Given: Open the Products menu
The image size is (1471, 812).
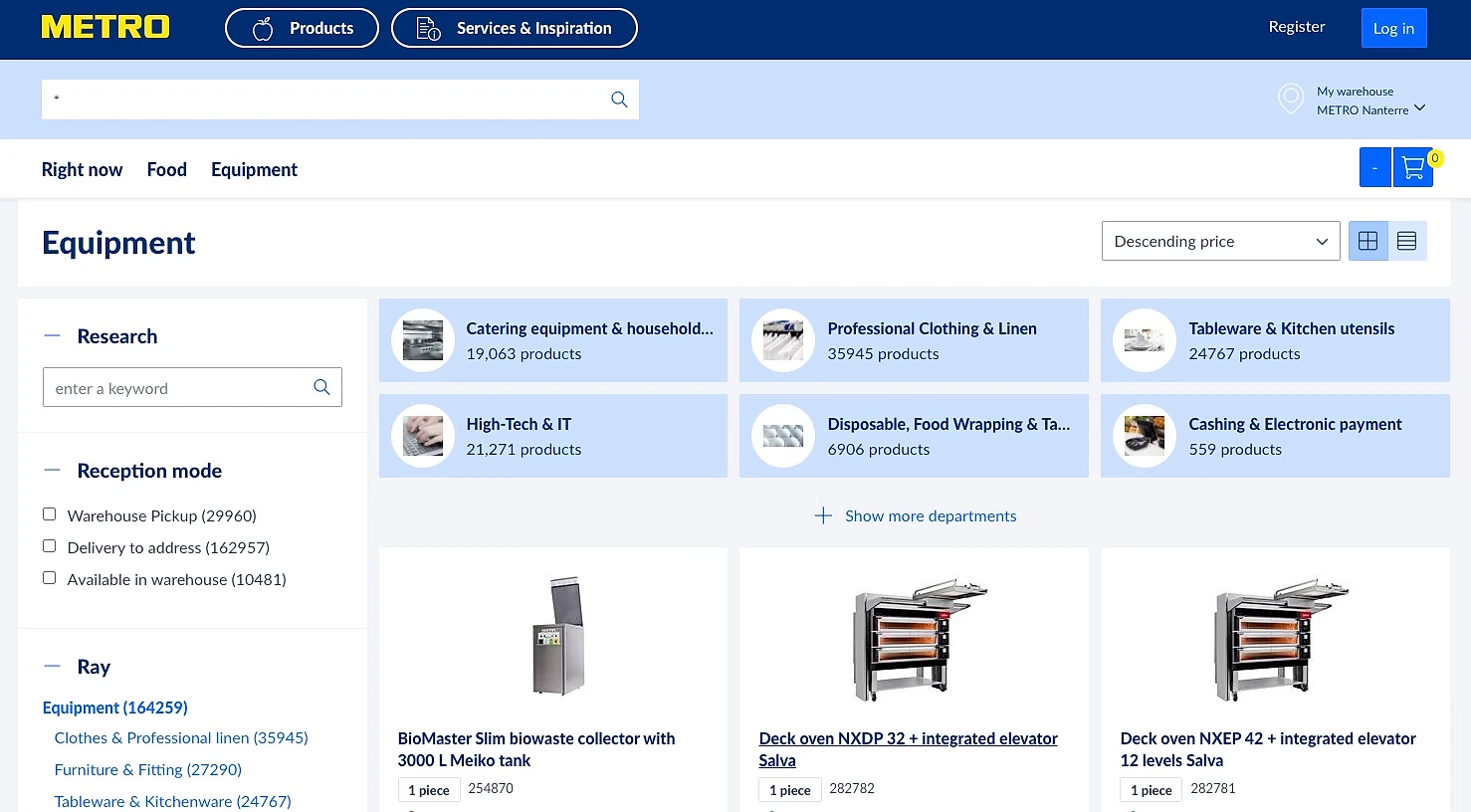Looking at the screenshot, I should 303,28.
